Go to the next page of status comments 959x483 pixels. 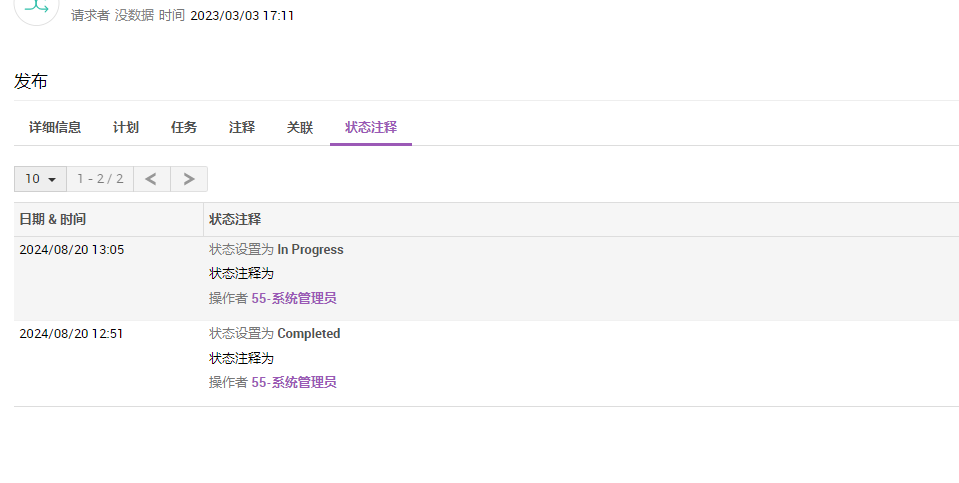tap(189, 179)
